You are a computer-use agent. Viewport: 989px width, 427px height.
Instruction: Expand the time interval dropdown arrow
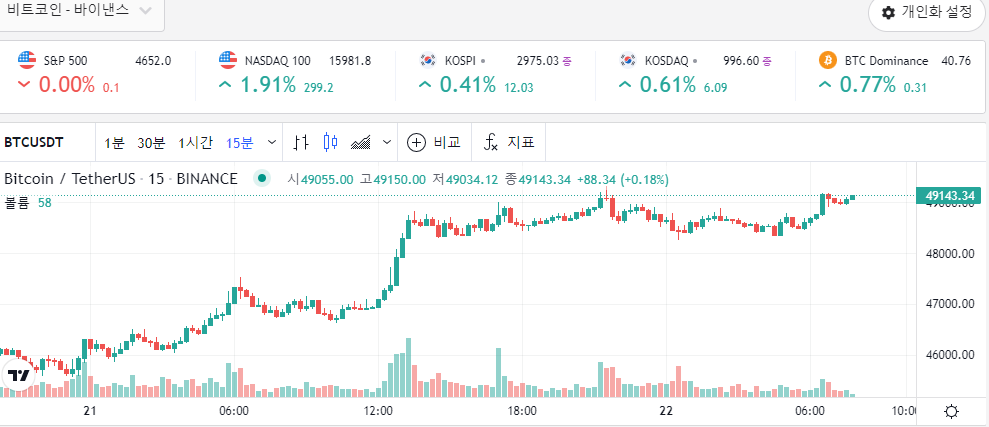(x=272, y=143)
